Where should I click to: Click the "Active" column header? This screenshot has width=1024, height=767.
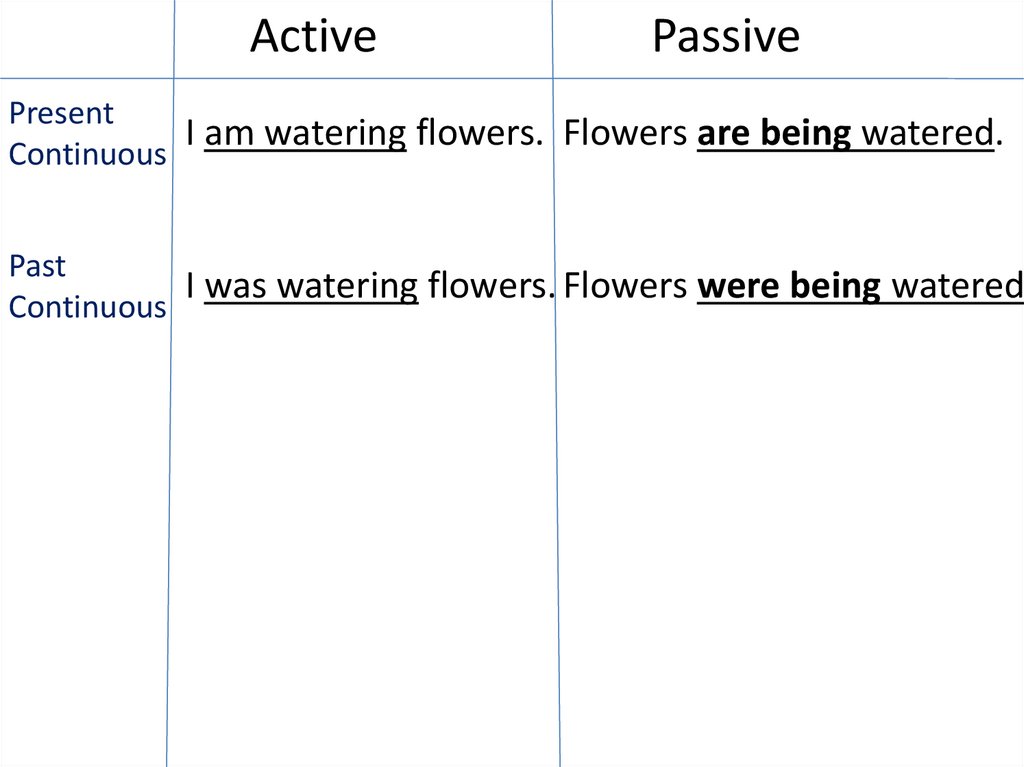click(x=313, y=37)
